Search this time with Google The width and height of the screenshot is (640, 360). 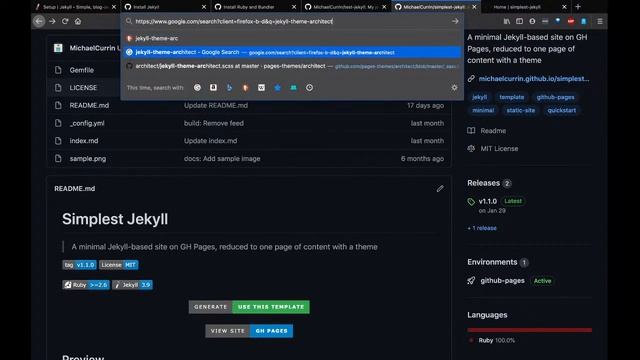(197, 87)
